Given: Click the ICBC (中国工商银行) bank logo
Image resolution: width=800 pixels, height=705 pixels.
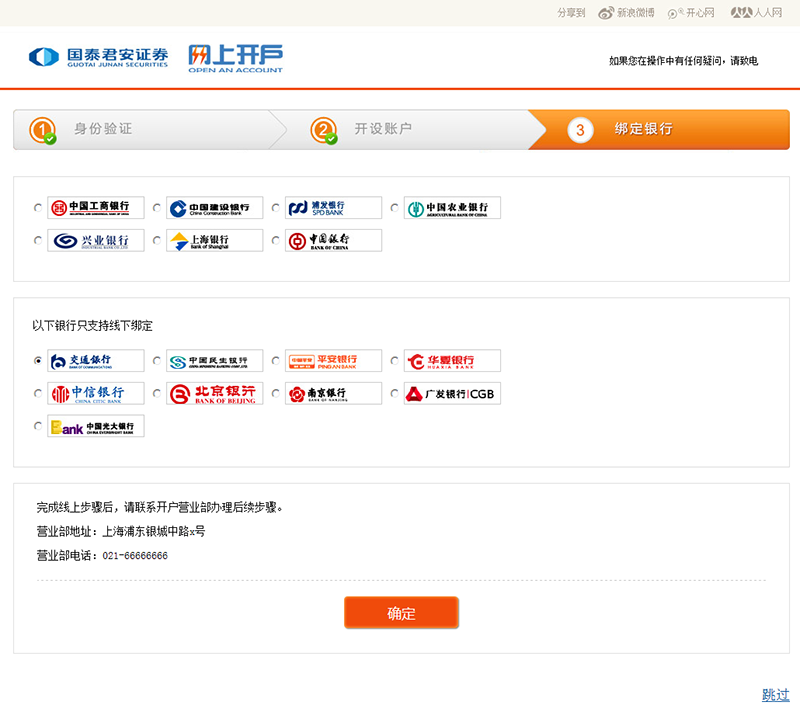Looking at the screenshot, I should 96,208.
